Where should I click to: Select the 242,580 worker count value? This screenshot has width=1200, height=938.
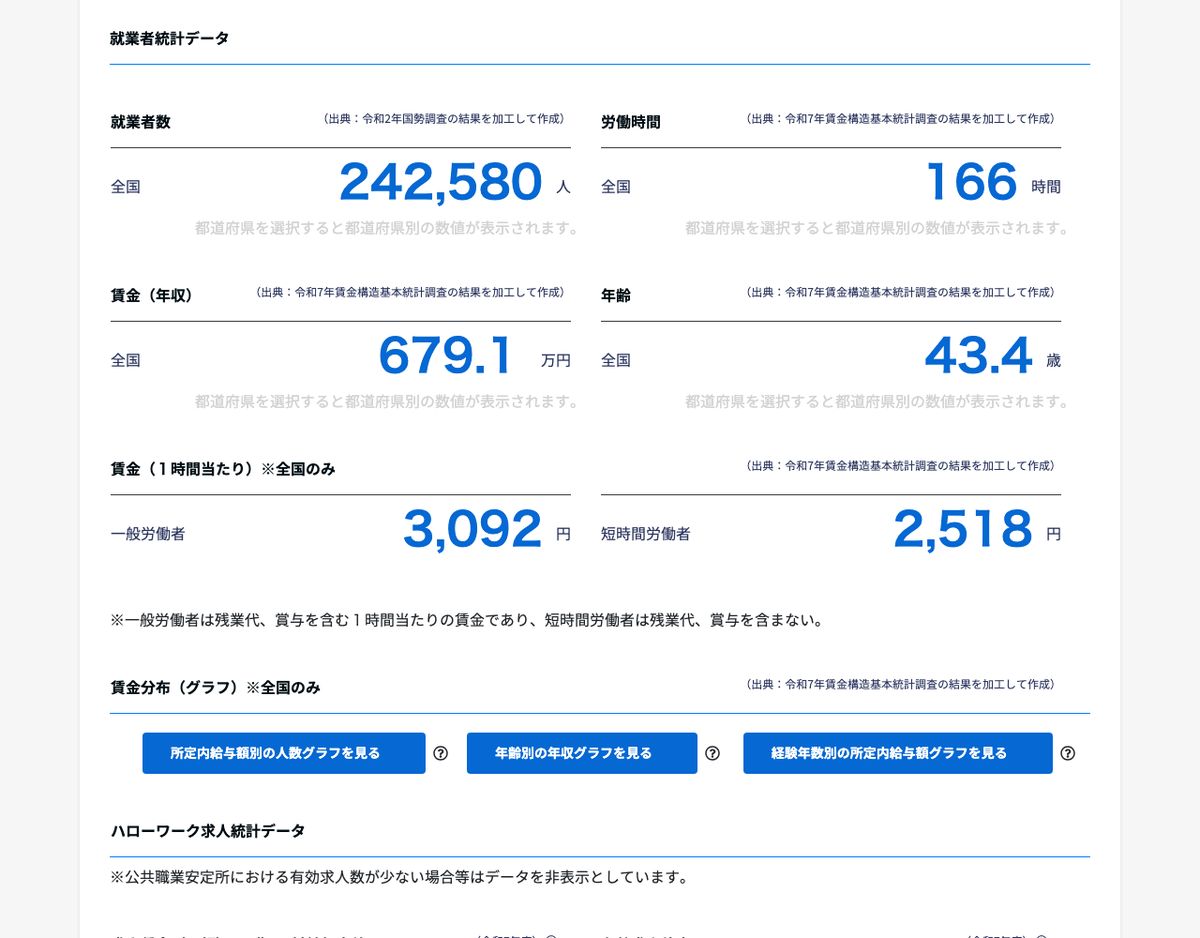click(441, 182)
